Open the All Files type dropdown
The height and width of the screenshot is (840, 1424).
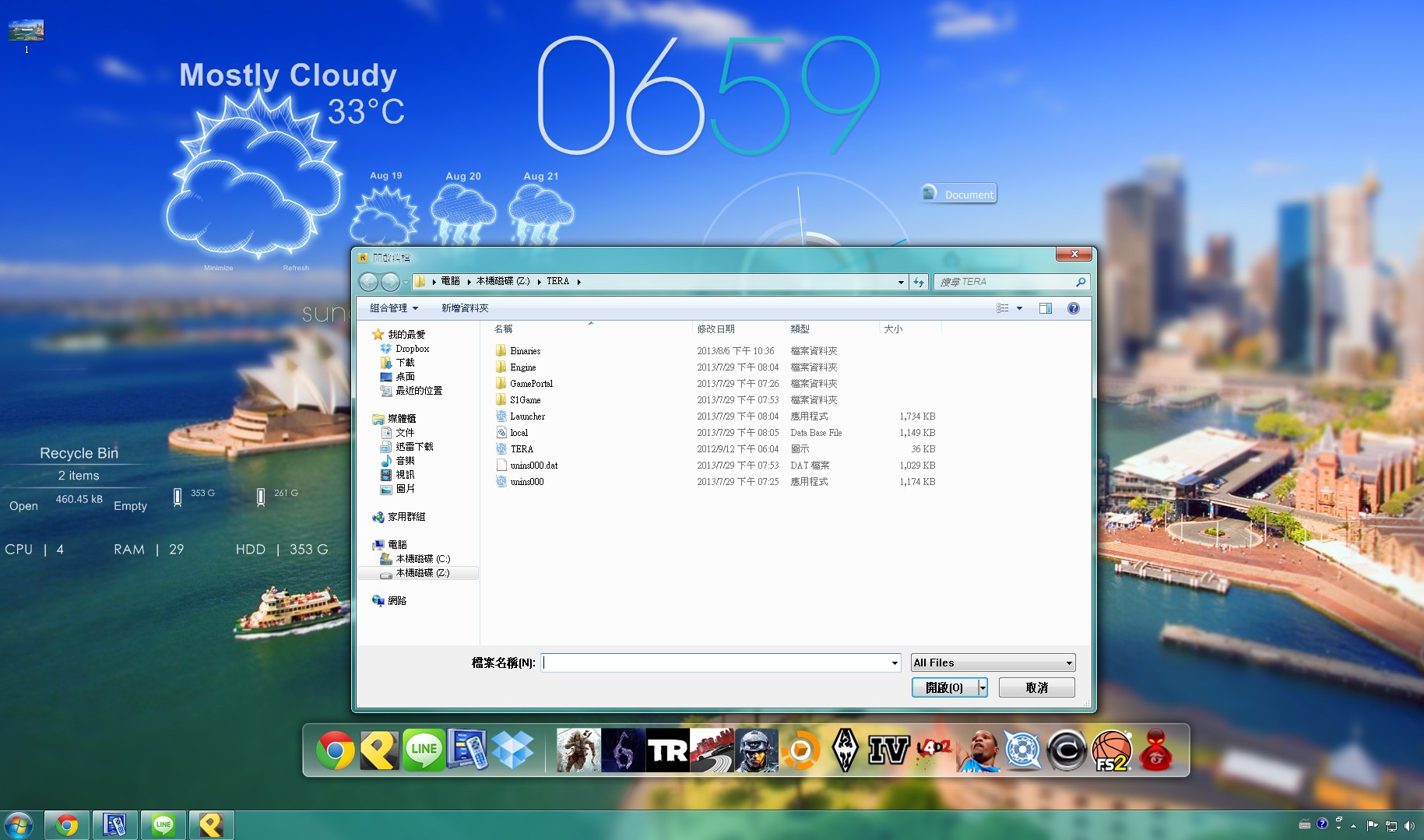click(x=993, y=663)
